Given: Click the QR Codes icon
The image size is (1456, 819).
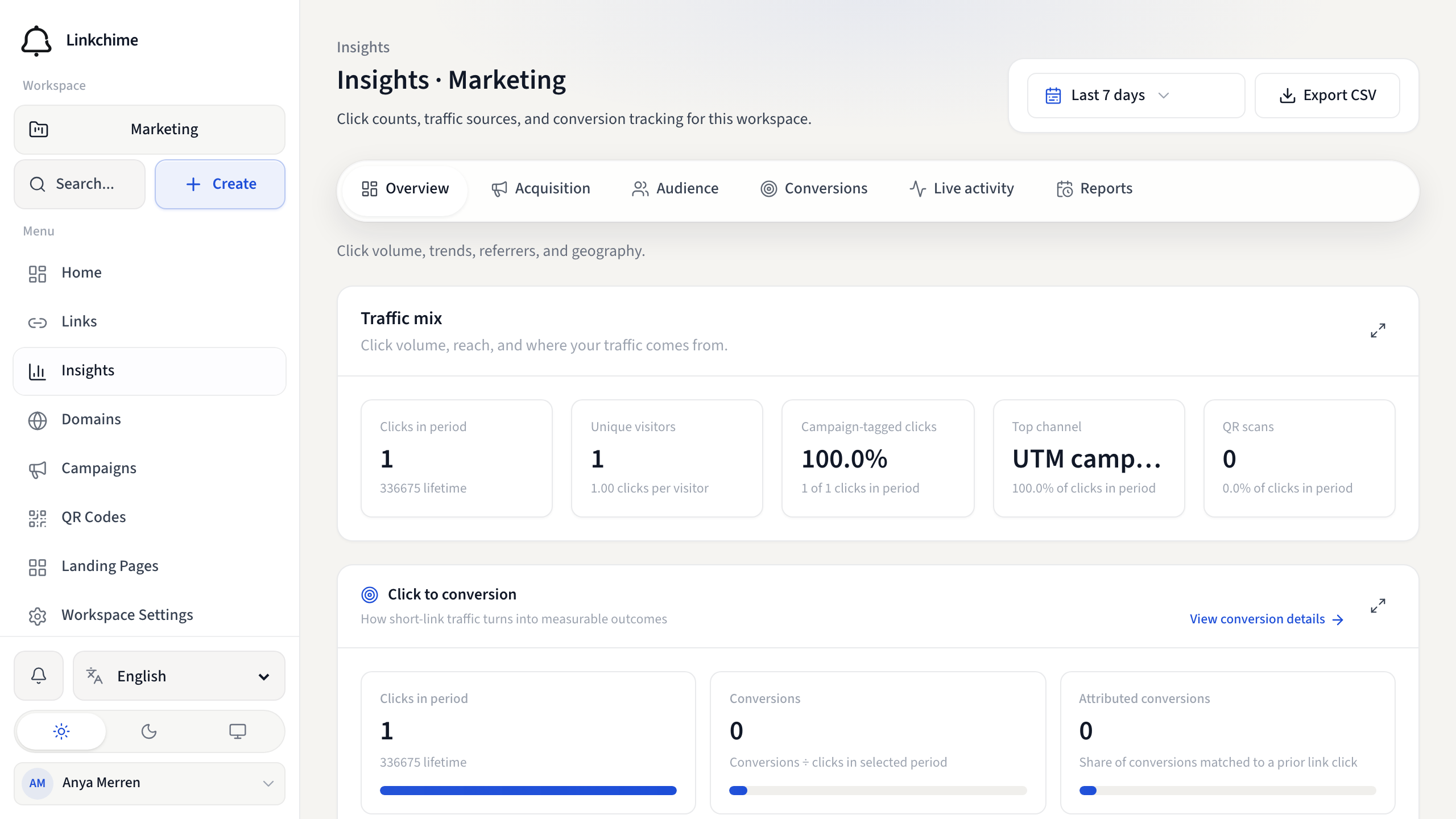Looking at the screenshot, I should [x=38, y=518].
